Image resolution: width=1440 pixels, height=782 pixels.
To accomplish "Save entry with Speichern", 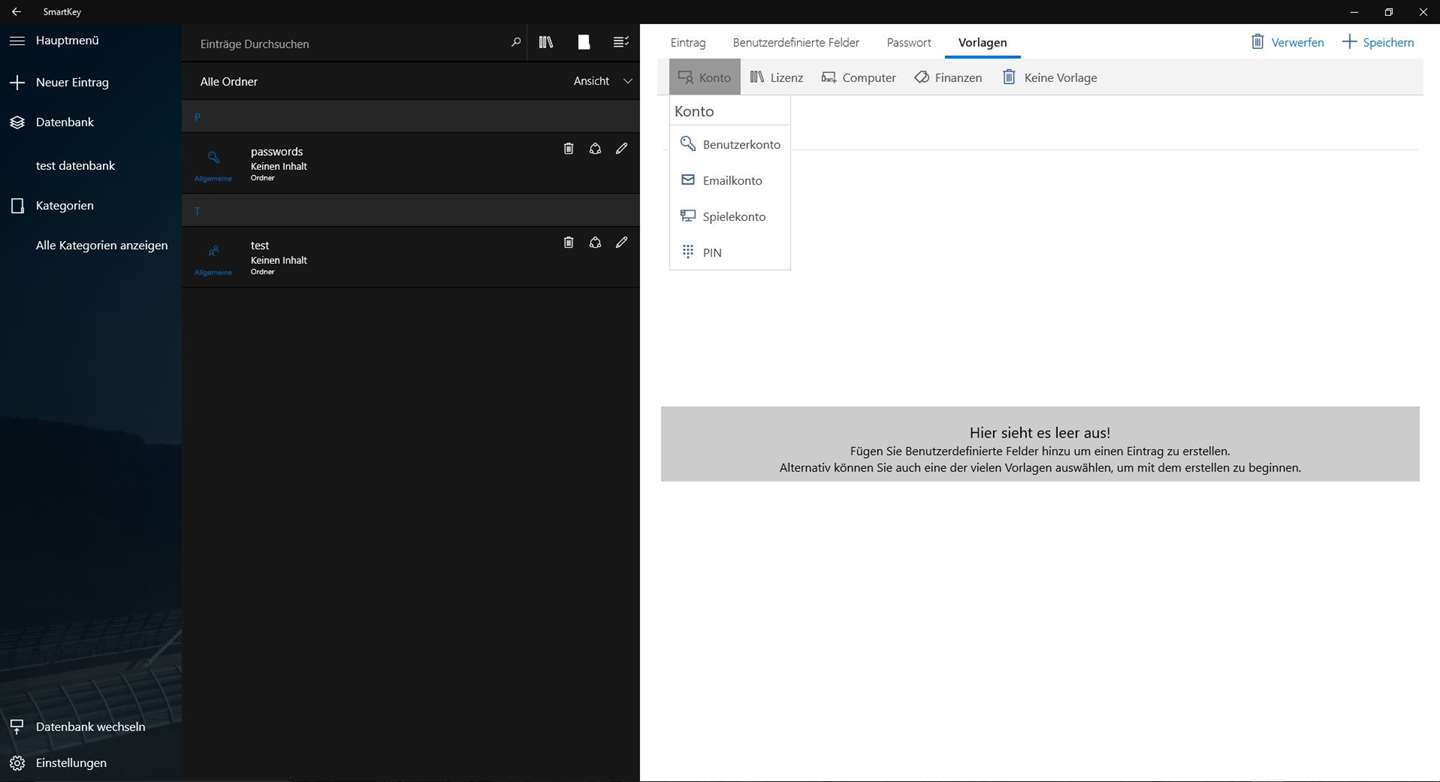I will 1378,42.
